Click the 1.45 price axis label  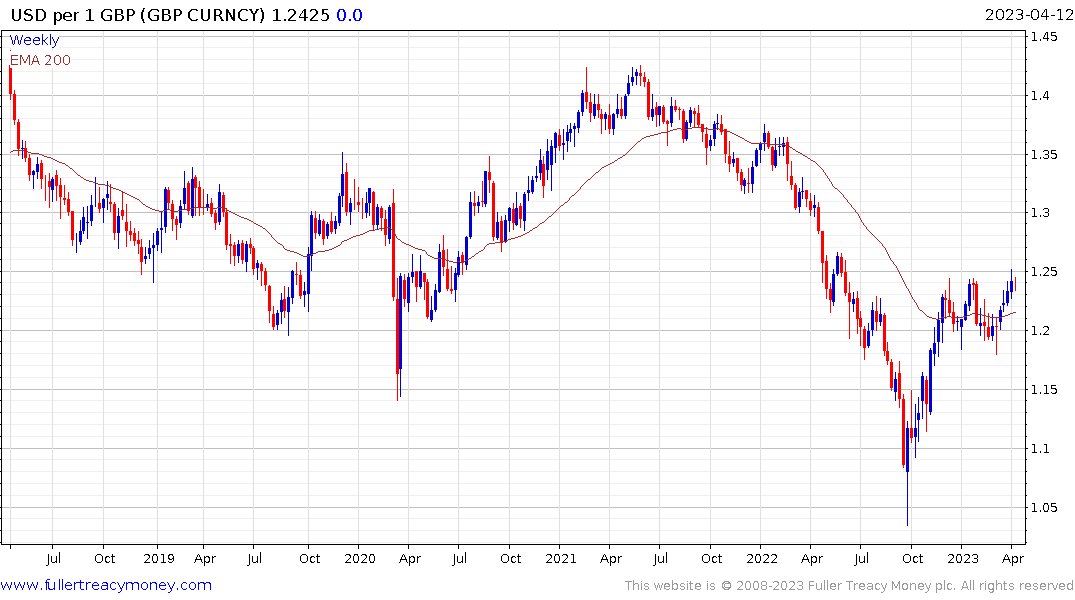click(1044, 37)
